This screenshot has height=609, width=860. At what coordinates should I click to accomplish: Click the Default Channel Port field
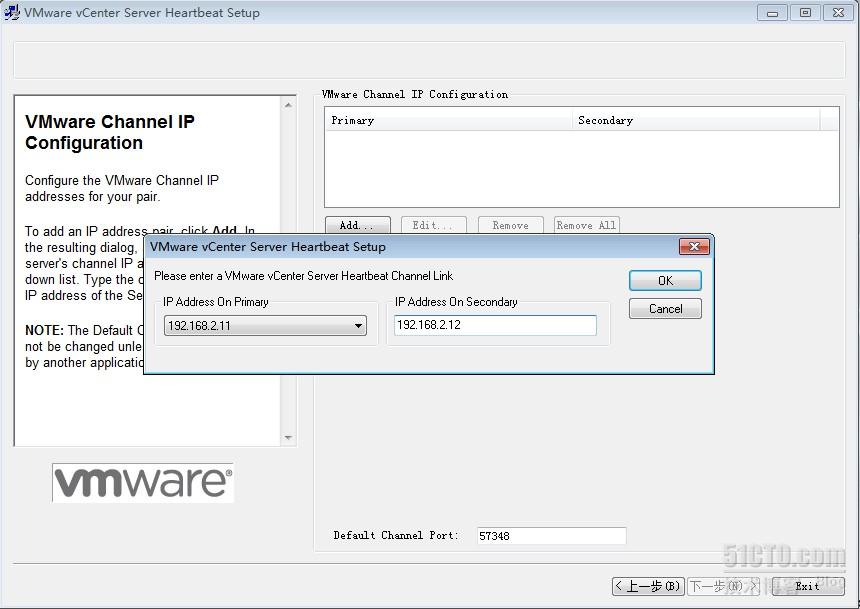551,535
